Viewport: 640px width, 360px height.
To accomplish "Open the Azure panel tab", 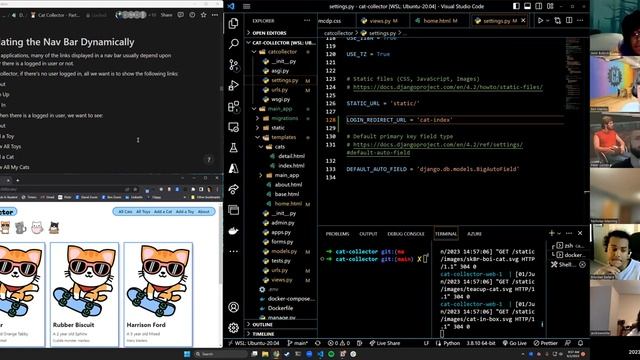I will tap(474, 234).
